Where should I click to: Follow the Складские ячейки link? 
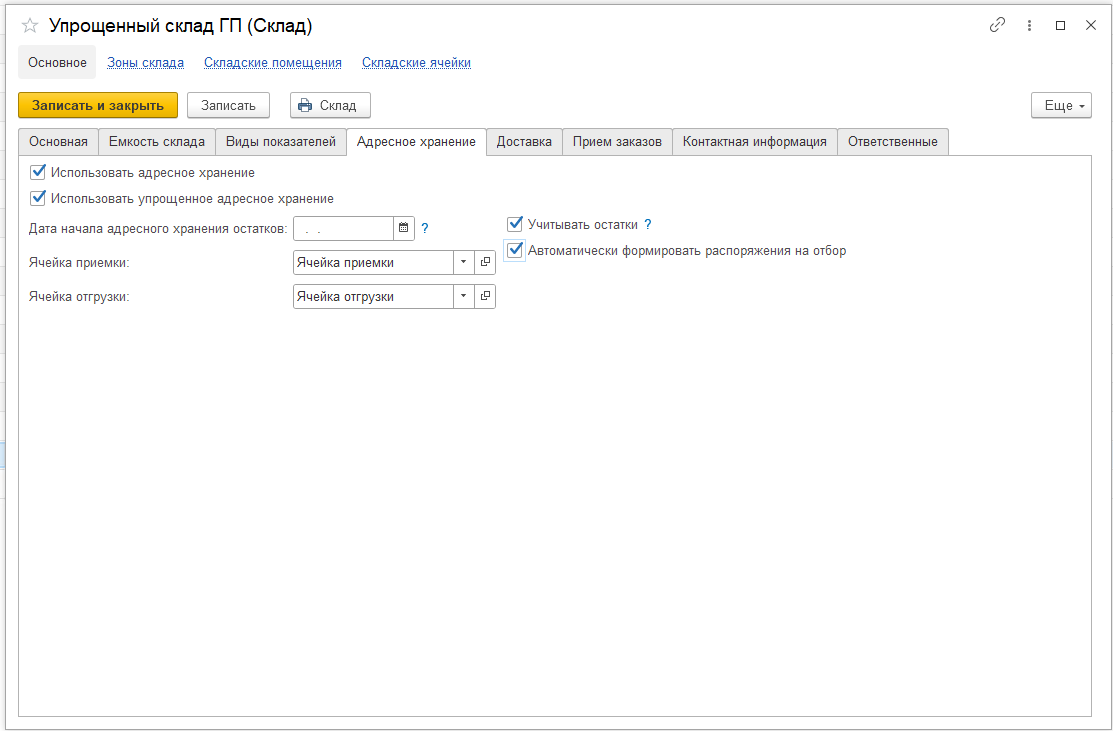point(416,62)
